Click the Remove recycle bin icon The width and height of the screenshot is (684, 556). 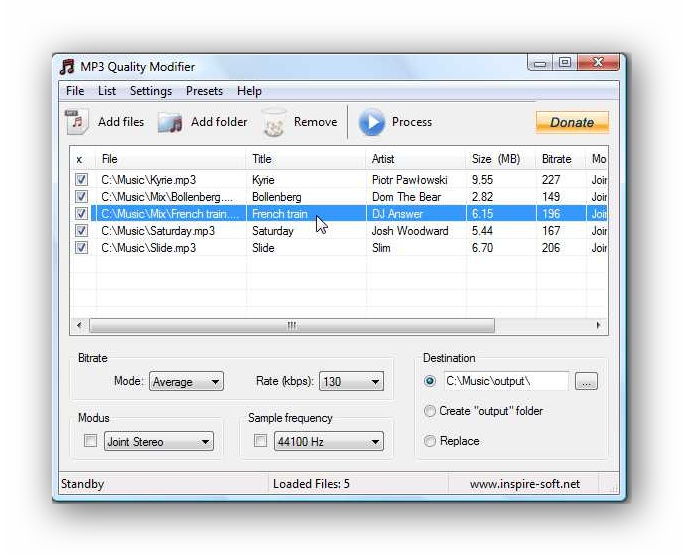274,122
